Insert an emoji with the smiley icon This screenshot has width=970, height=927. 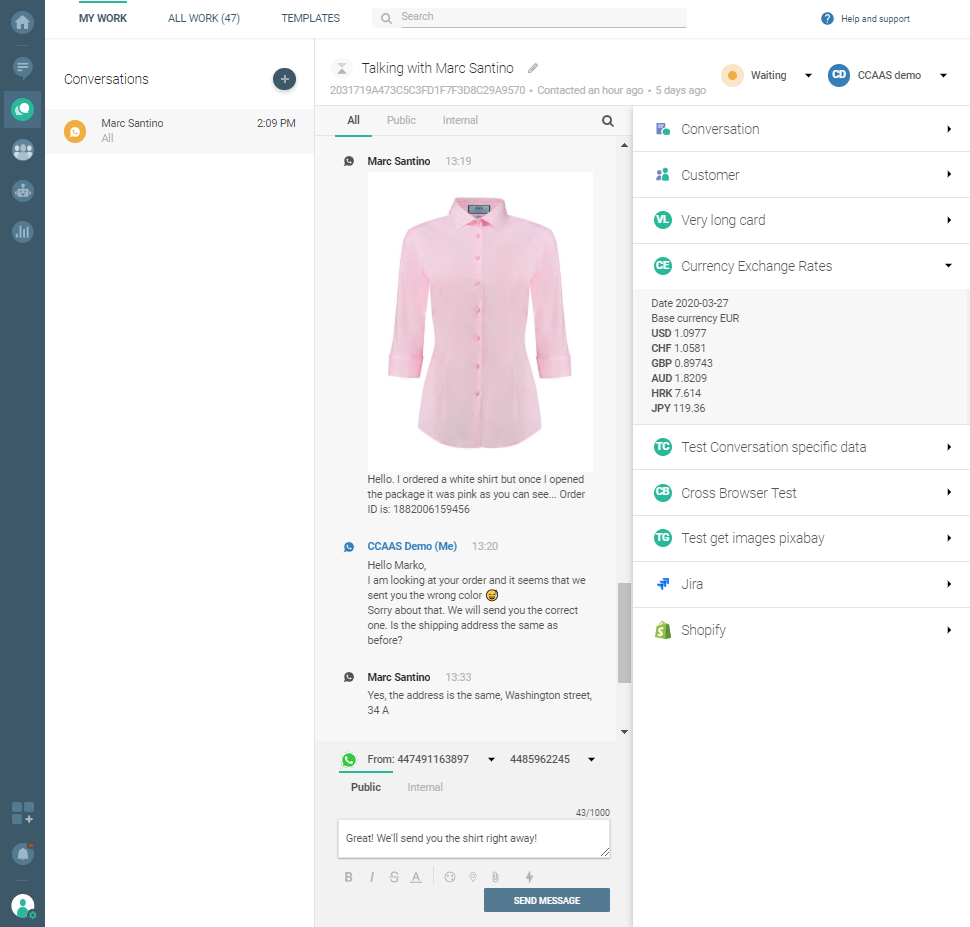point(449,877)
